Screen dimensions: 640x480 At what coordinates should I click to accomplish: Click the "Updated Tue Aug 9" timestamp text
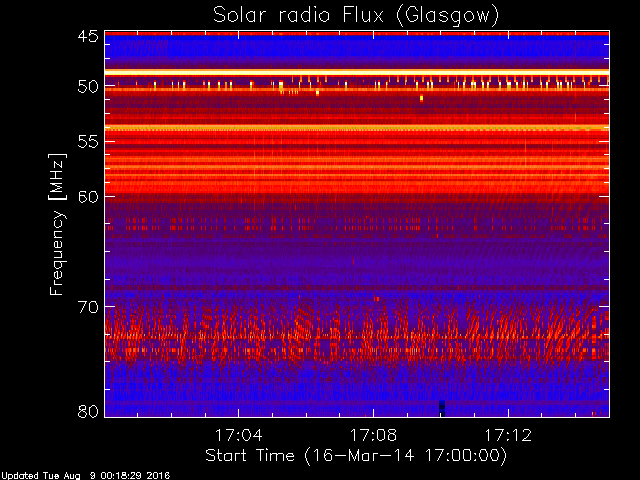[85, 476]
